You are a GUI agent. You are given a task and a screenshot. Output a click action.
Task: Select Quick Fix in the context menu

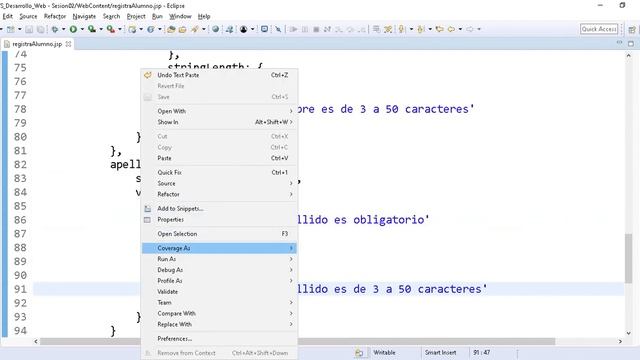220,173
